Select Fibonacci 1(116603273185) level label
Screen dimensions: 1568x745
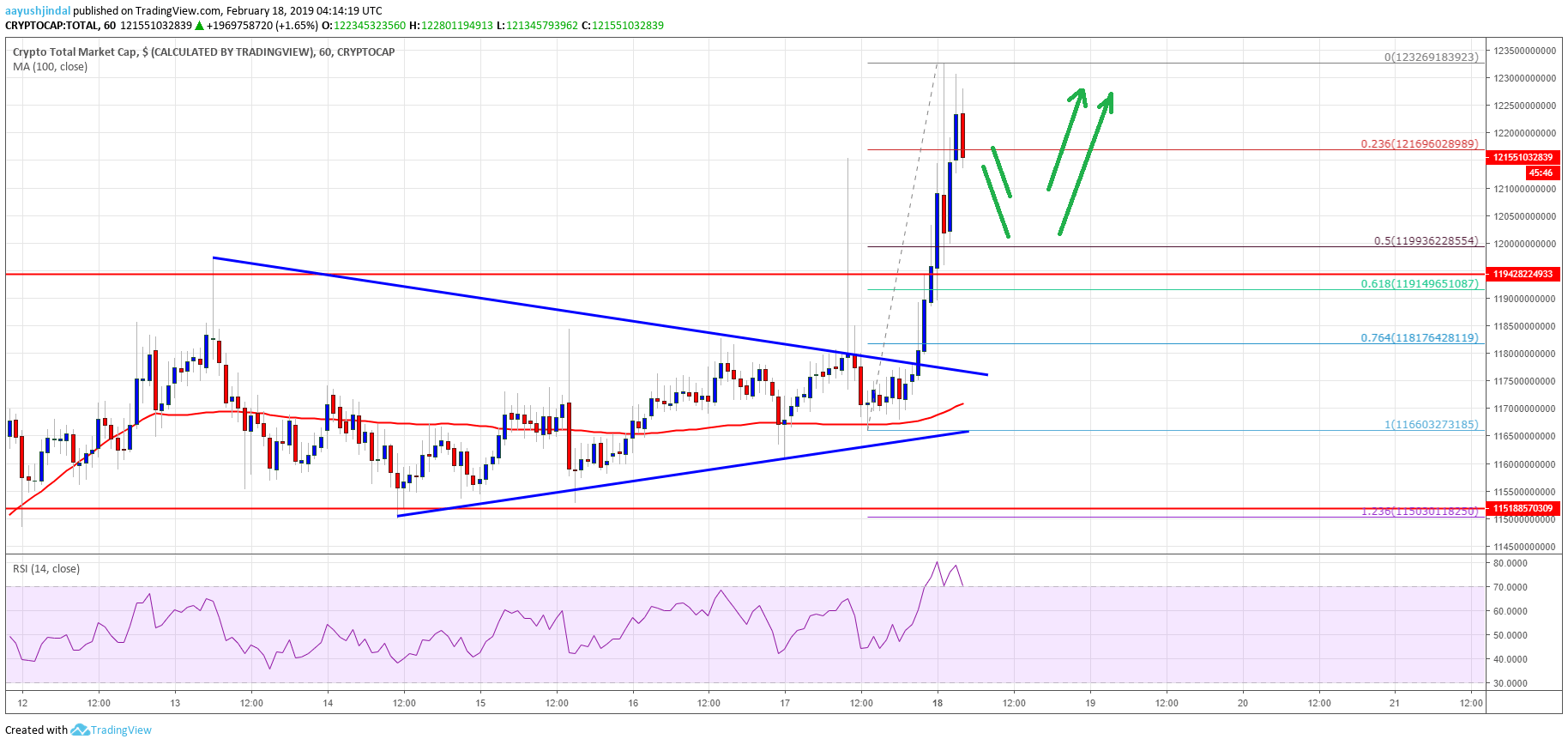point(1432,424)
